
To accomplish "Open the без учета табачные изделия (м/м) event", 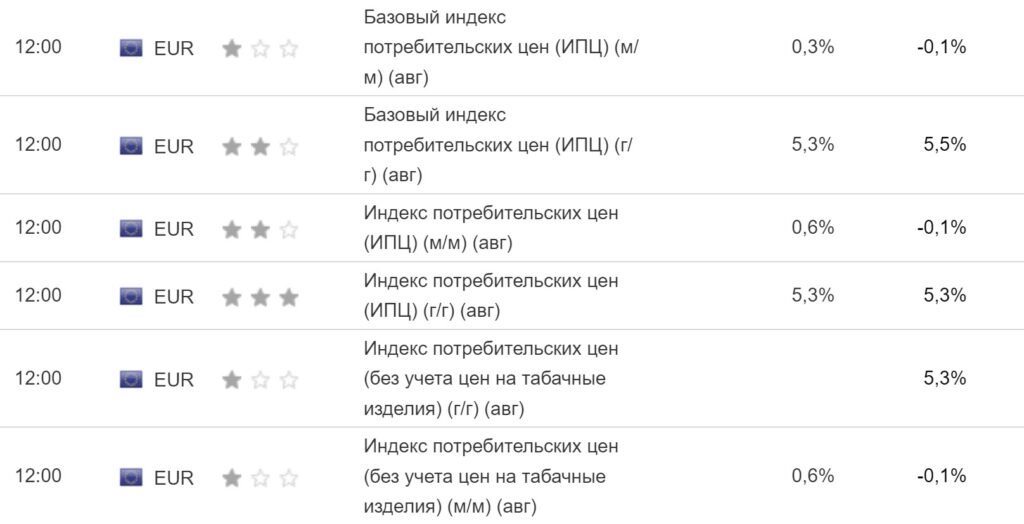I will pyautogui.click(x=490, y=476).
